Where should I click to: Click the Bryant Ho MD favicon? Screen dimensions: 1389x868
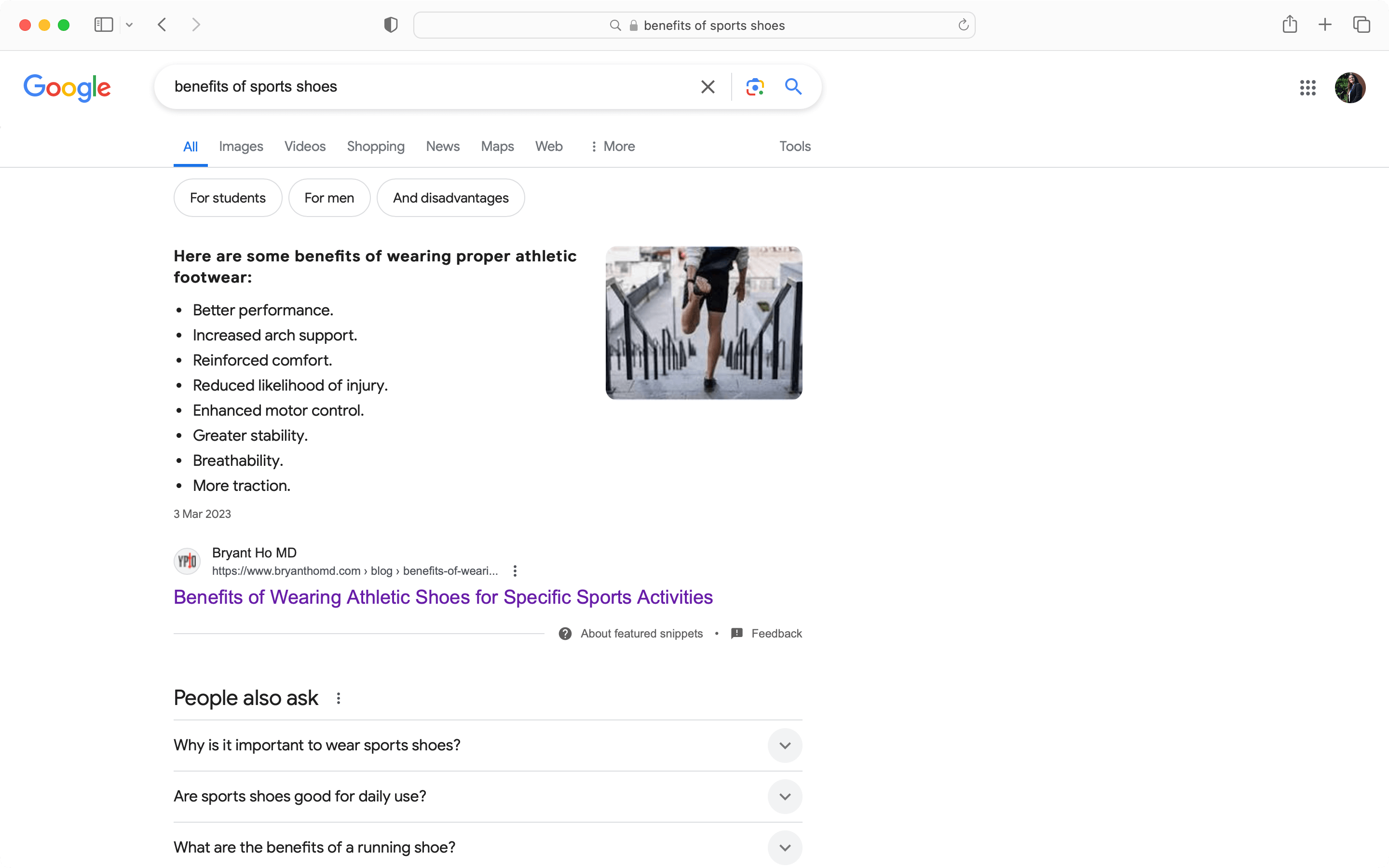[187, 561]
